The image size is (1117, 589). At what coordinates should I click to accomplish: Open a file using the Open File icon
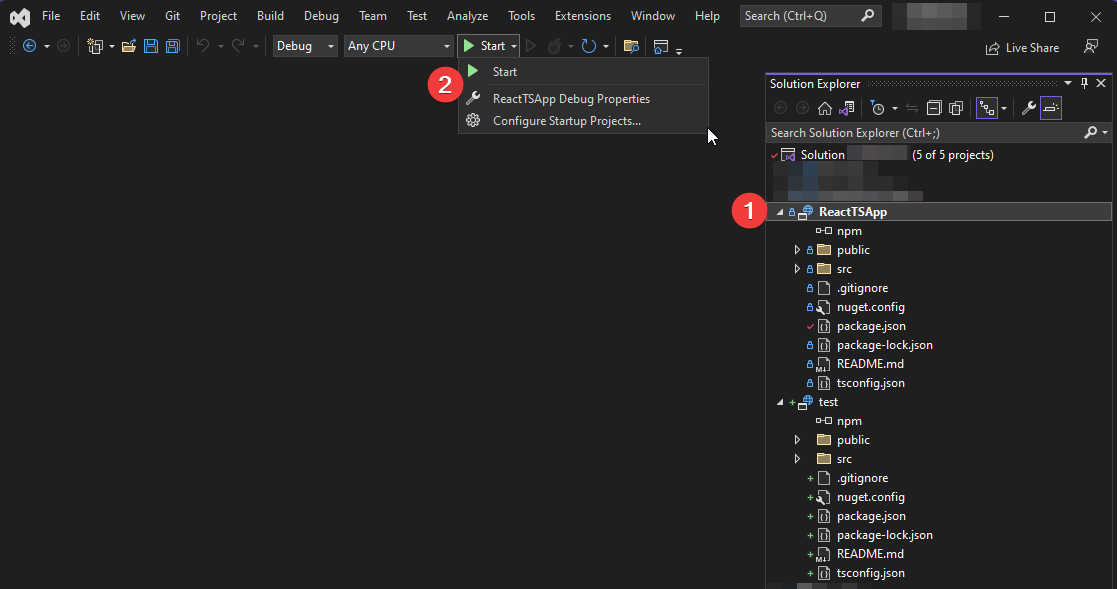(130, 45)
